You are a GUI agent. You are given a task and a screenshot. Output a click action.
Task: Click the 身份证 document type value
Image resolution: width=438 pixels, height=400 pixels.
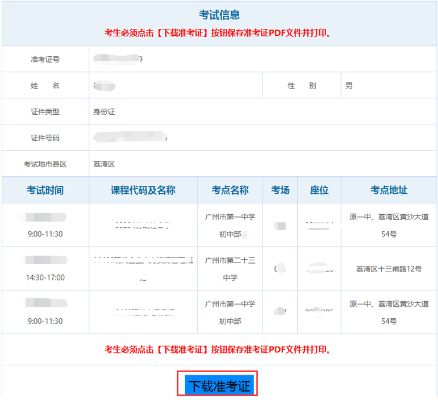(x=104, y=112)
